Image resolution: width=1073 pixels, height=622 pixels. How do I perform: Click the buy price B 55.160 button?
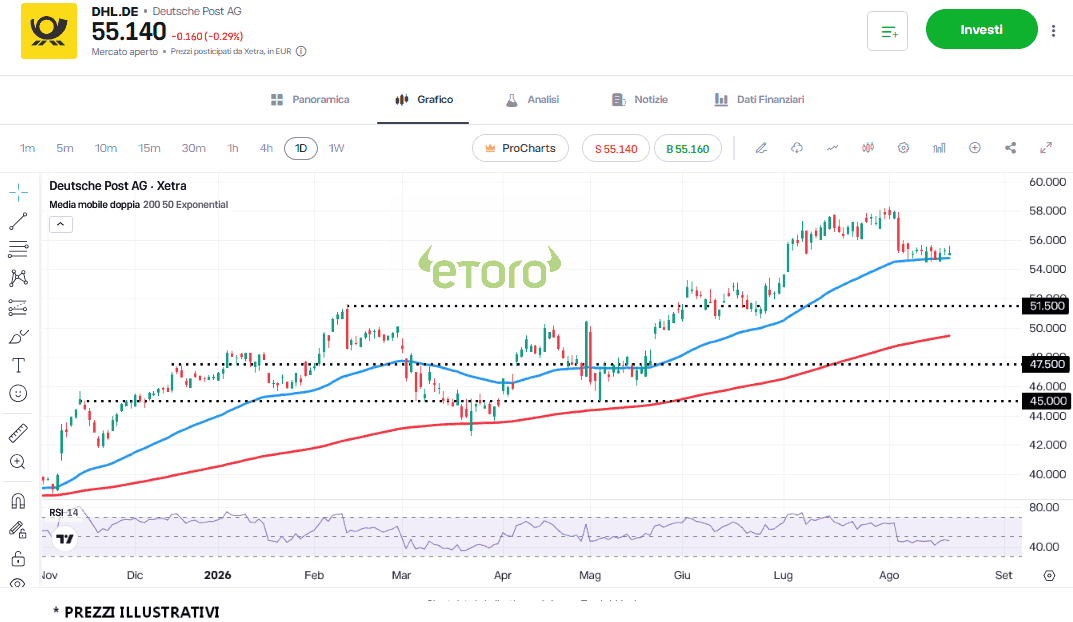tap(688, 148)
